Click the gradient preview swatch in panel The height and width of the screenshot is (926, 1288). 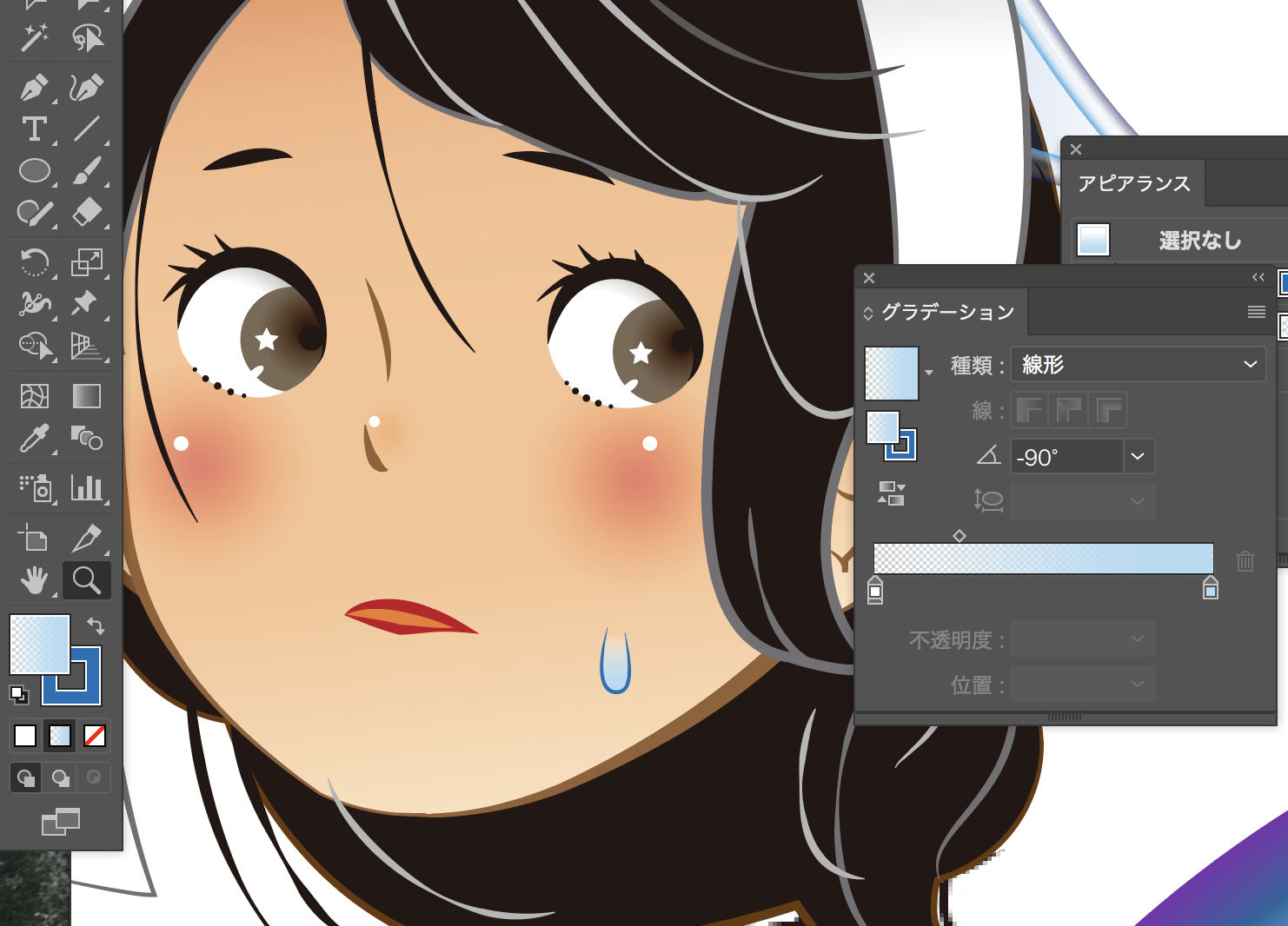click(892, 374)
